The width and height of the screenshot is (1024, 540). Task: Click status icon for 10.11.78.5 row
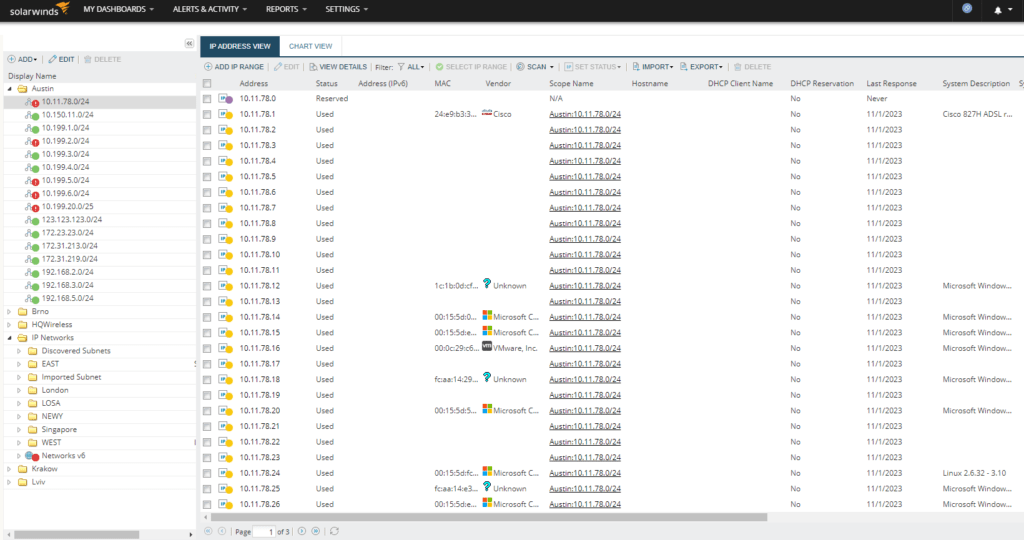pyautogui.click(x=226, y=176)
